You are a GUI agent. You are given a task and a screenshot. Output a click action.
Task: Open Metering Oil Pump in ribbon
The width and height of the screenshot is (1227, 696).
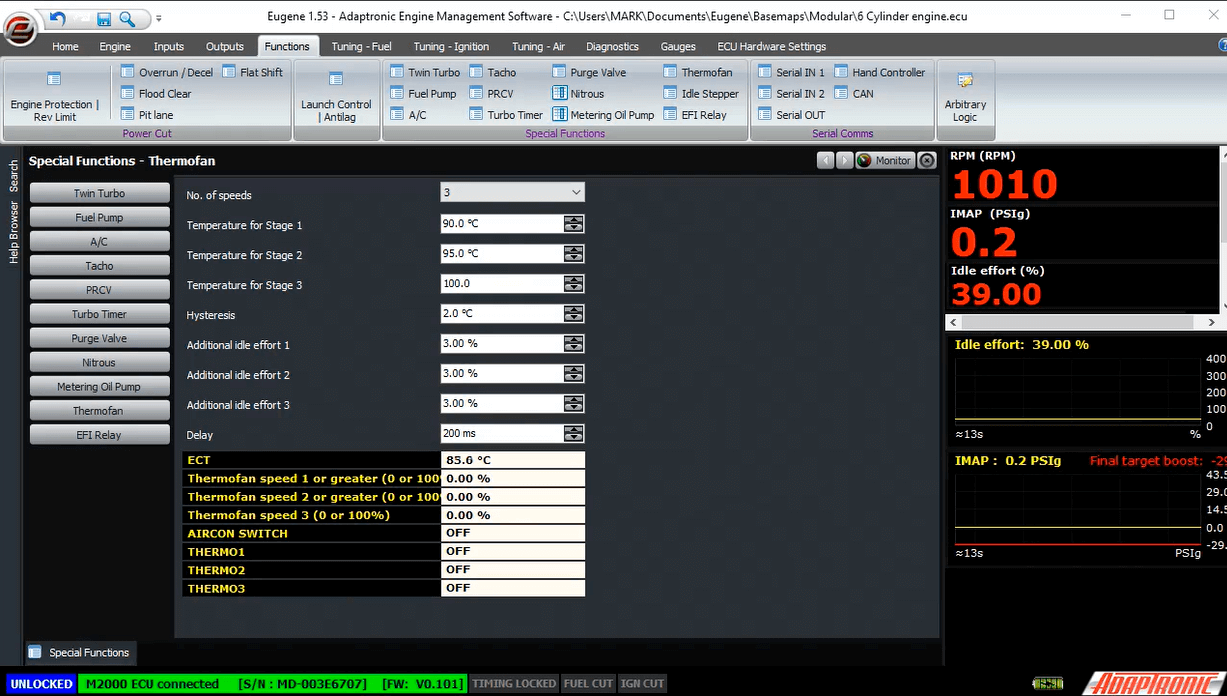pyautogui.click(x=603, y=115)
